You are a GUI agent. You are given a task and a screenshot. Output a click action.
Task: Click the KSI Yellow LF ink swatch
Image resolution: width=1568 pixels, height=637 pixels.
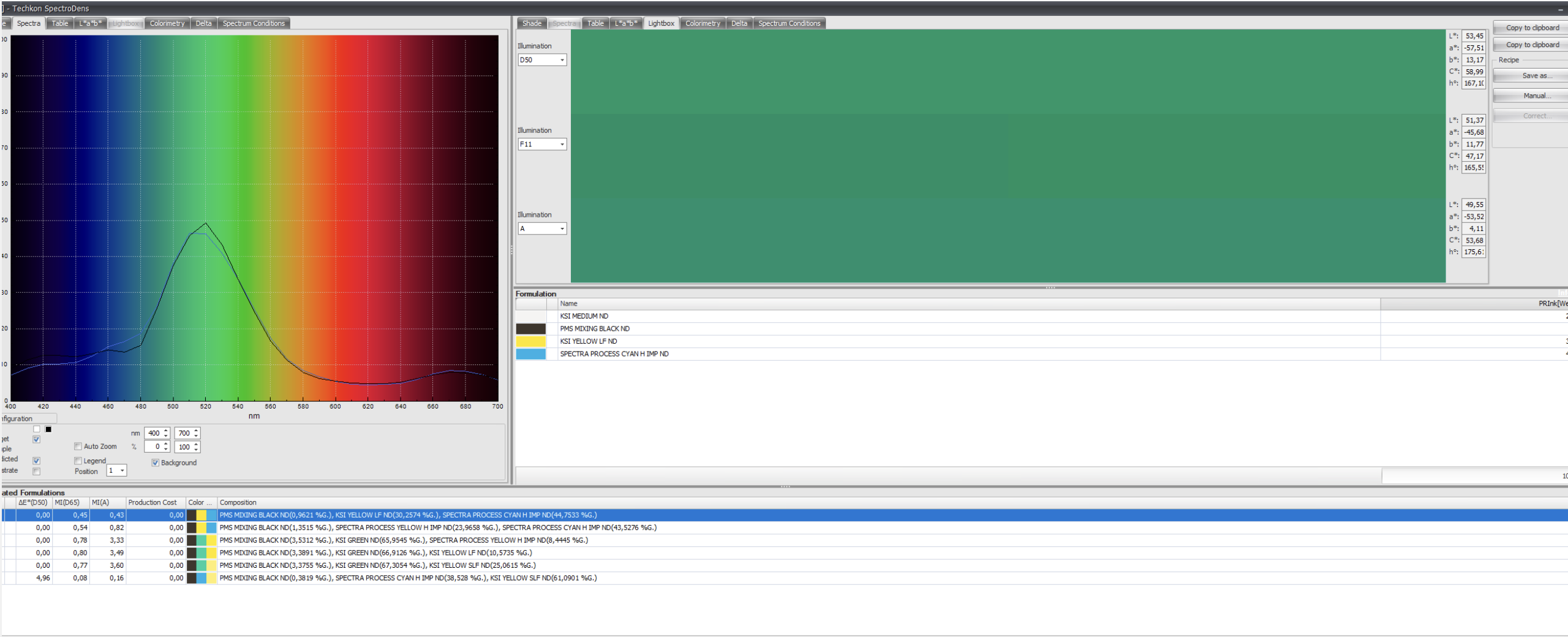coord(530,341)
